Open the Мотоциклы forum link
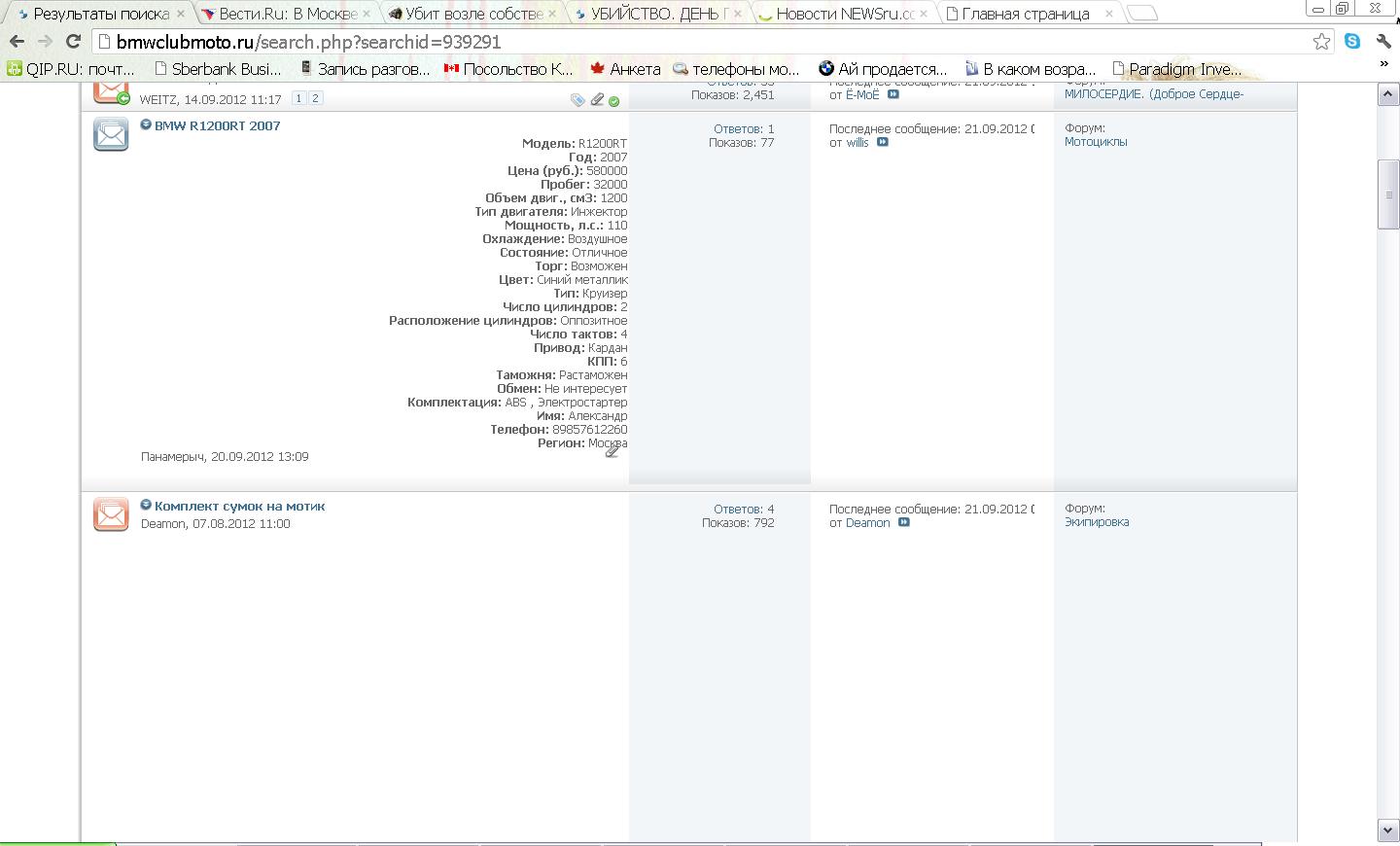 (1096, 142)
